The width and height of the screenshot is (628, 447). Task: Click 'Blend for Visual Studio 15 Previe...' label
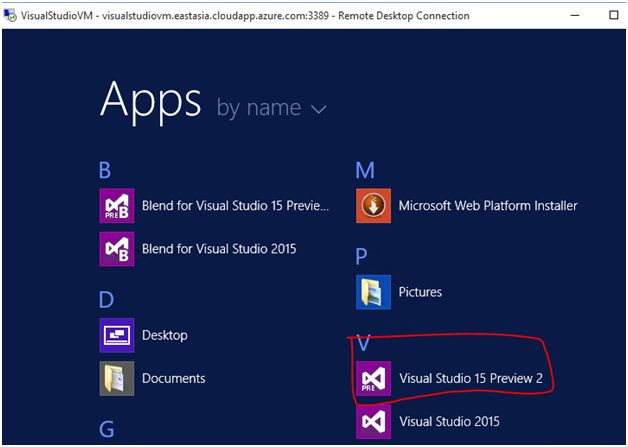[236, 205]
